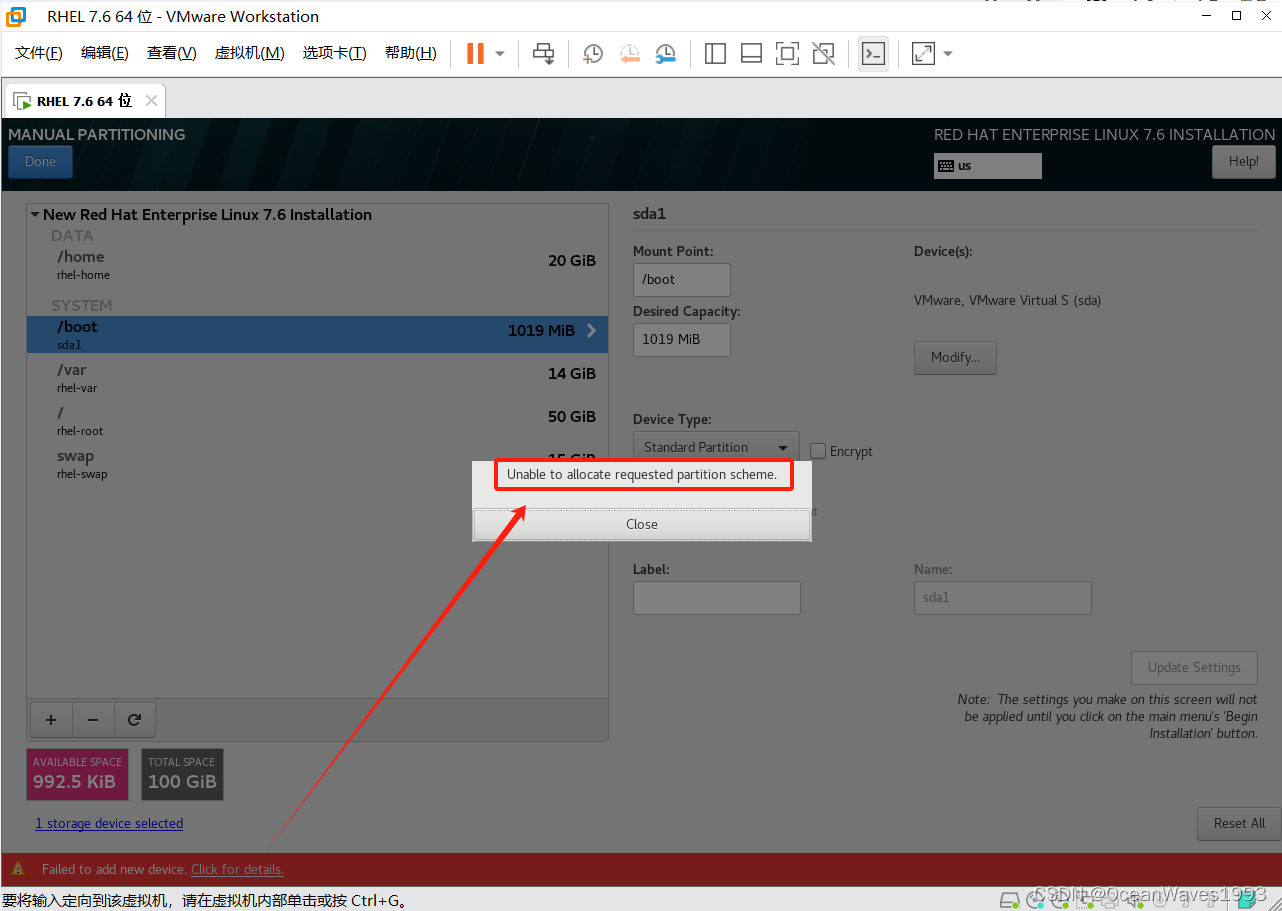
Task: Click the pink AVAILABLE SPACE 992.5 KiB box
Action: (x=77, y=774)
